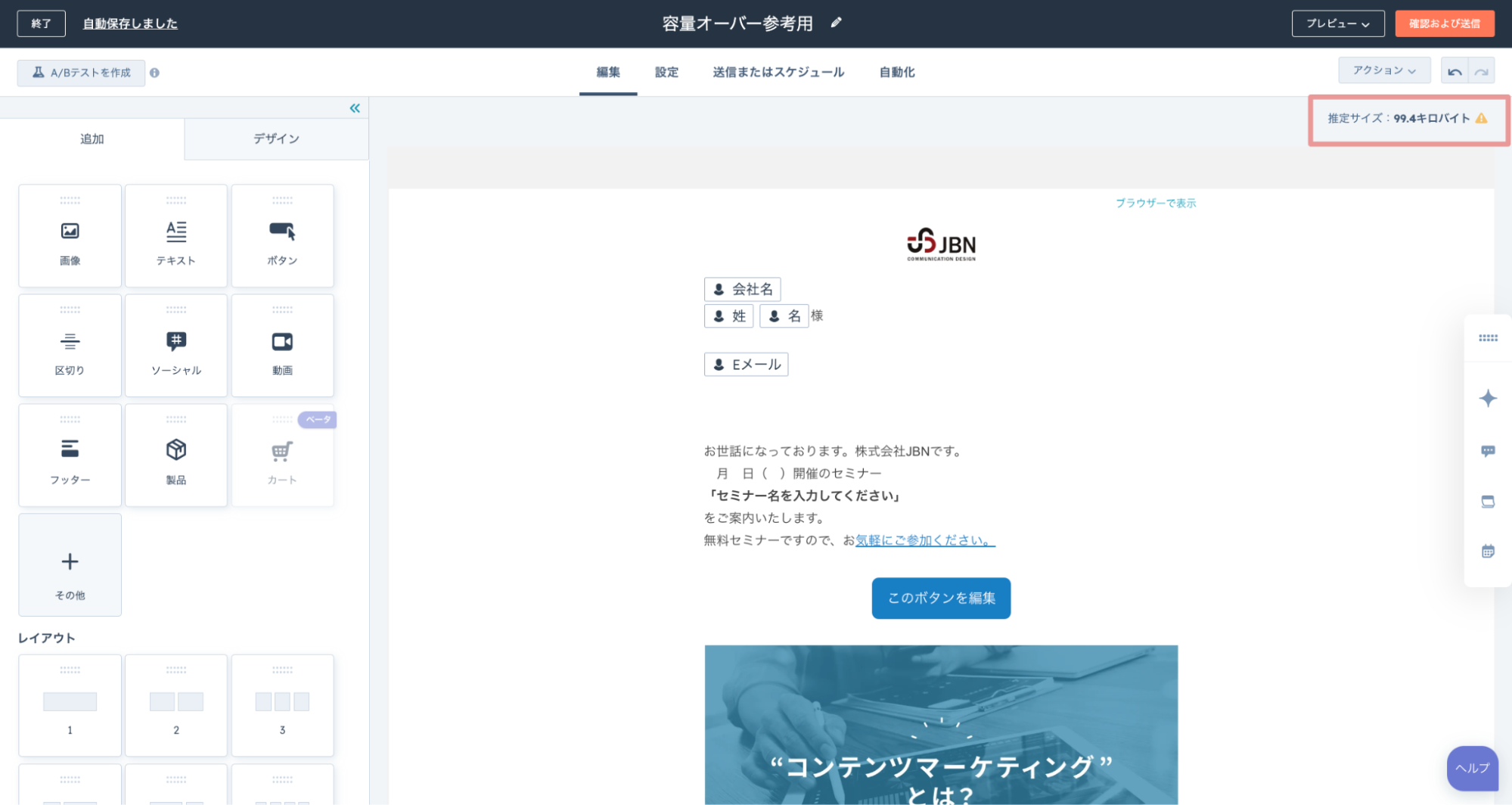Select the 区切り divider module
This screenshot has height=805, width=1512.
click(x=70, y=346)
